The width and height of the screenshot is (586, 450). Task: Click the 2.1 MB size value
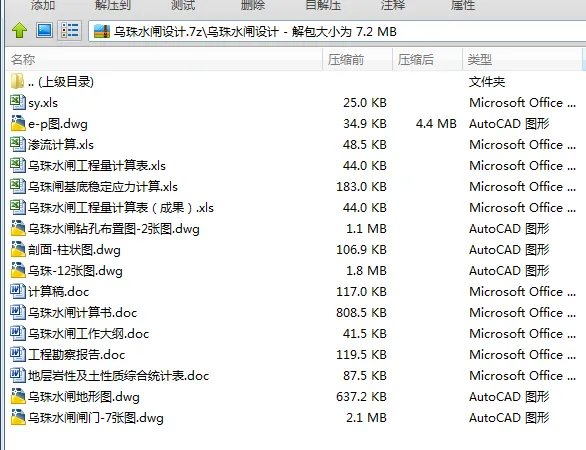(366, 417)
